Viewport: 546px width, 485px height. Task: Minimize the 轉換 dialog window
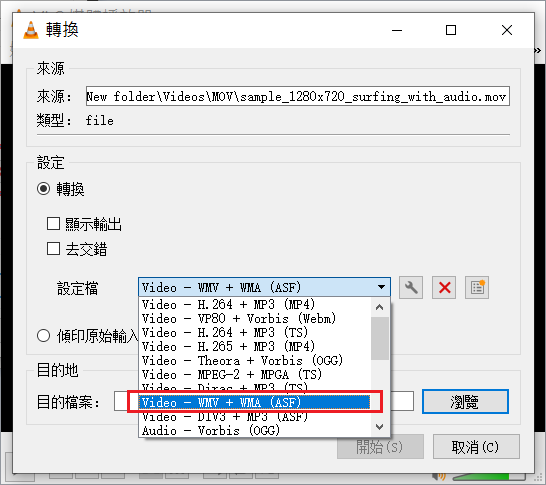397,30
